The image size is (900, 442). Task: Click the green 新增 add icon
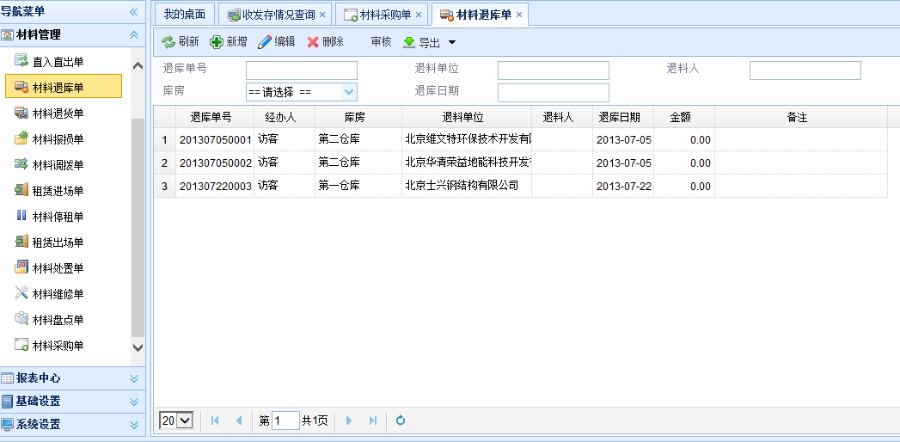click(216, 42)
